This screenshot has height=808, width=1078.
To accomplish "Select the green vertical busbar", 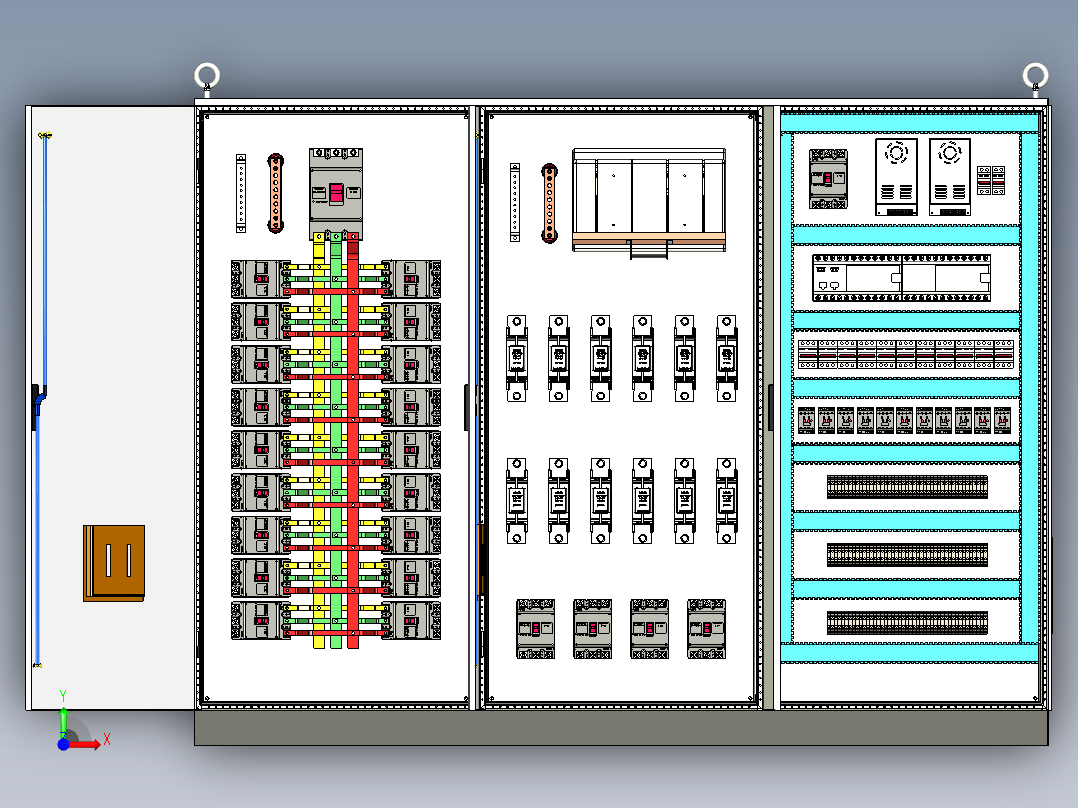I will pos(336,440).
